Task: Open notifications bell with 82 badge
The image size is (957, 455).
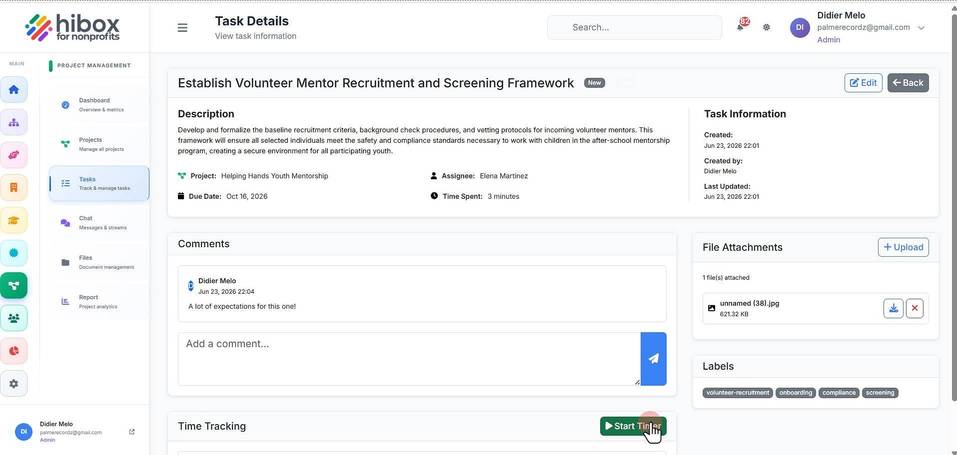Action: pyautogui.click(x=741, y=26)
